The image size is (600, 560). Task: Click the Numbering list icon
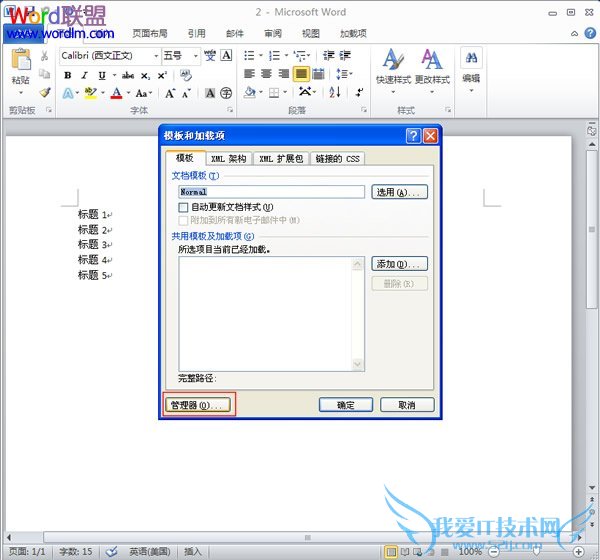tap(274, 56)
